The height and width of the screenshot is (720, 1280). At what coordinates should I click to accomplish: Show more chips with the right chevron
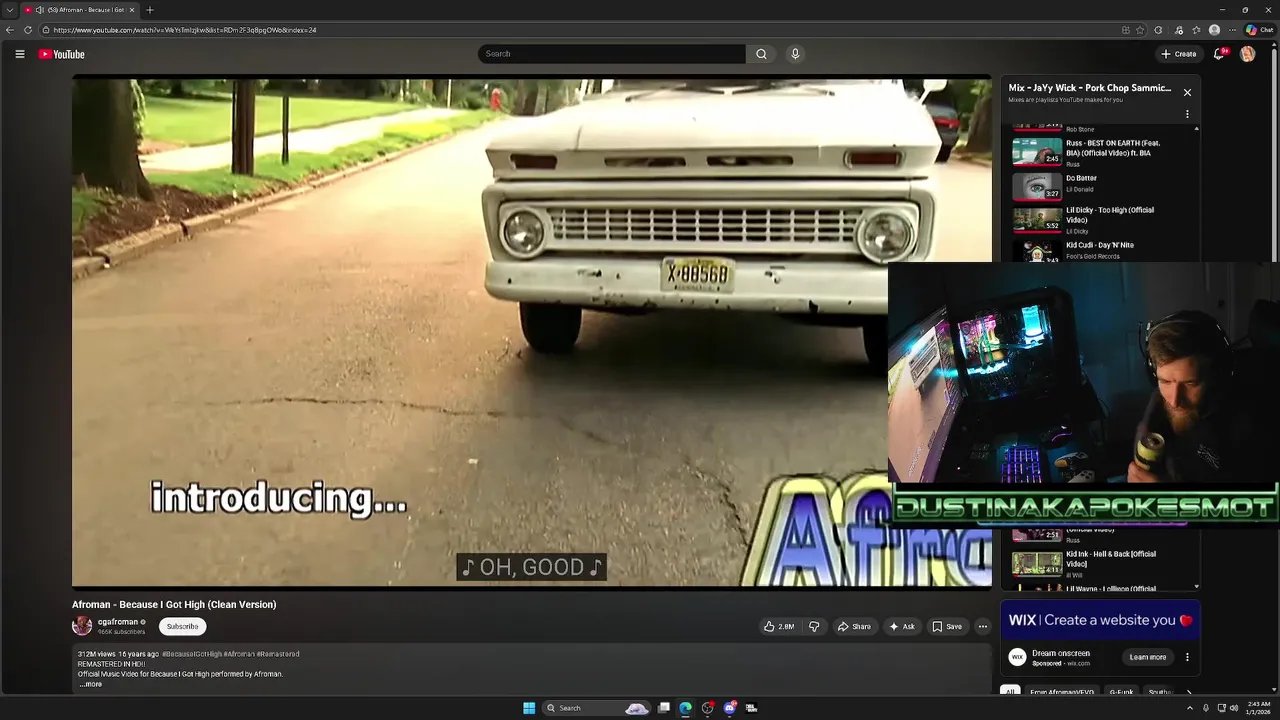coord(1188,692)
